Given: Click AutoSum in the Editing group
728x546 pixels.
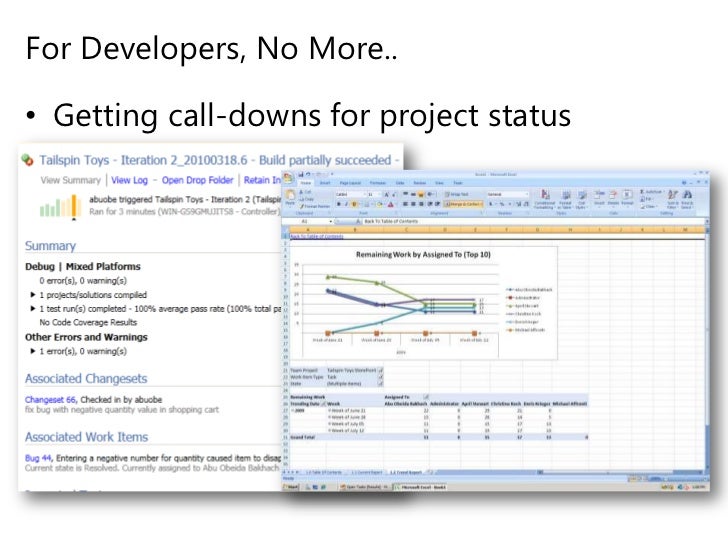Looking at the screenshot, I should pyautogui.click(x=652, y=192).
